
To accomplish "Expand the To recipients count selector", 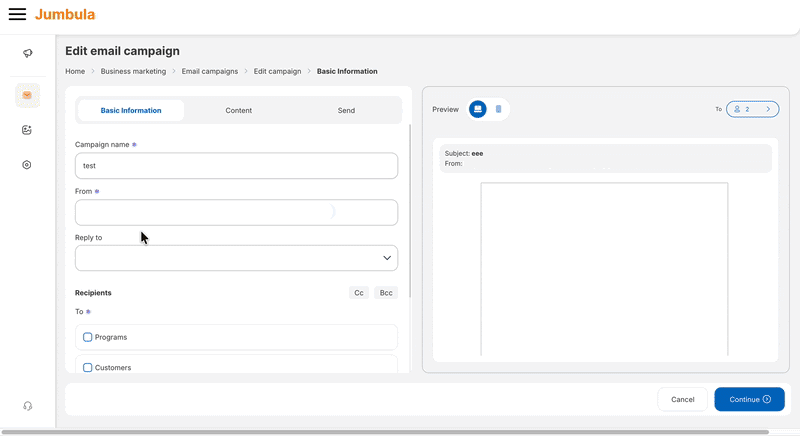I will pos(752,109).
